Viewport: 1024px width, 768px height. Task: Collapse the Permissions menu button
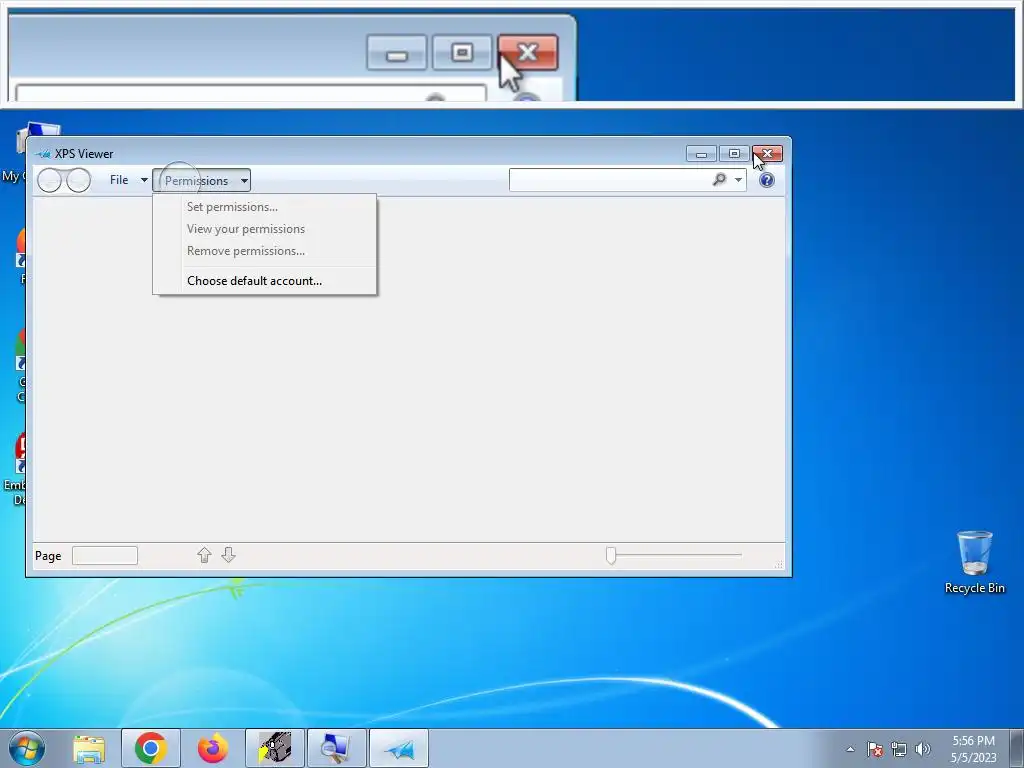pos(201,181)
